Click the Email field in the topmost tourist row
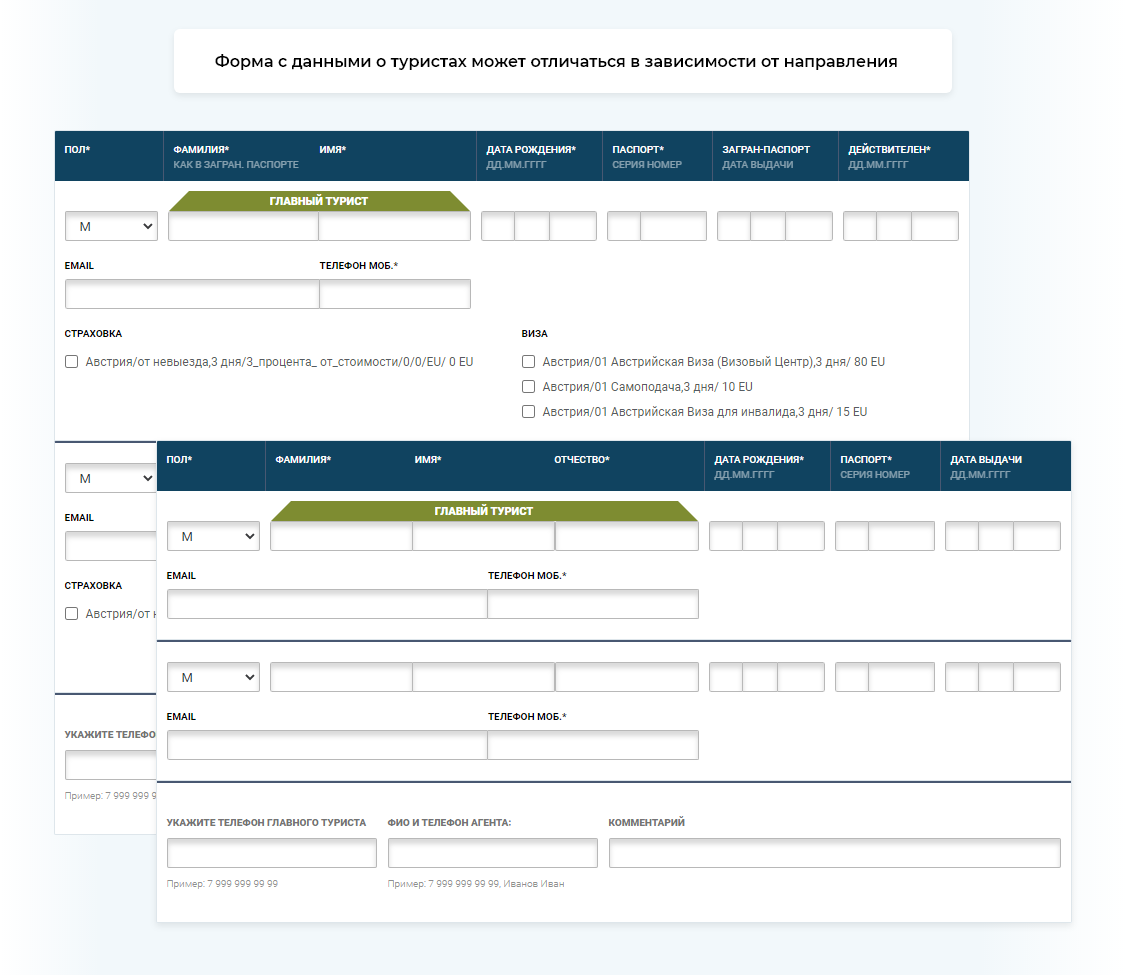The image size is (1126, 975). click(x=192, y=294)
